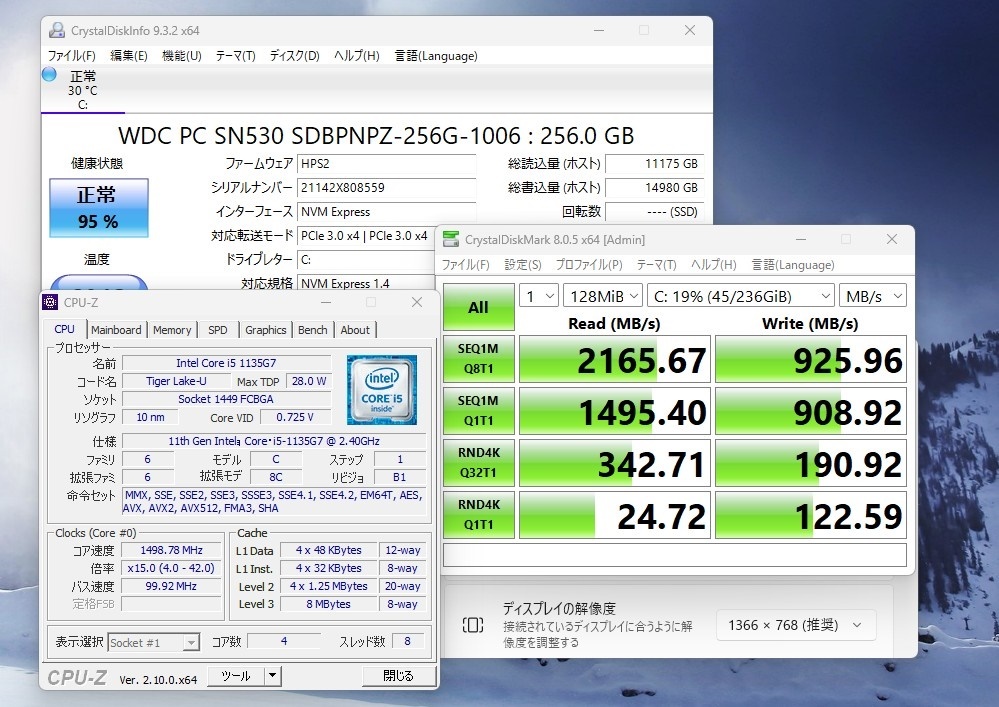Open the unit dropdown showing MB/s
999x707 pixels.
click(x=873, y=296)
